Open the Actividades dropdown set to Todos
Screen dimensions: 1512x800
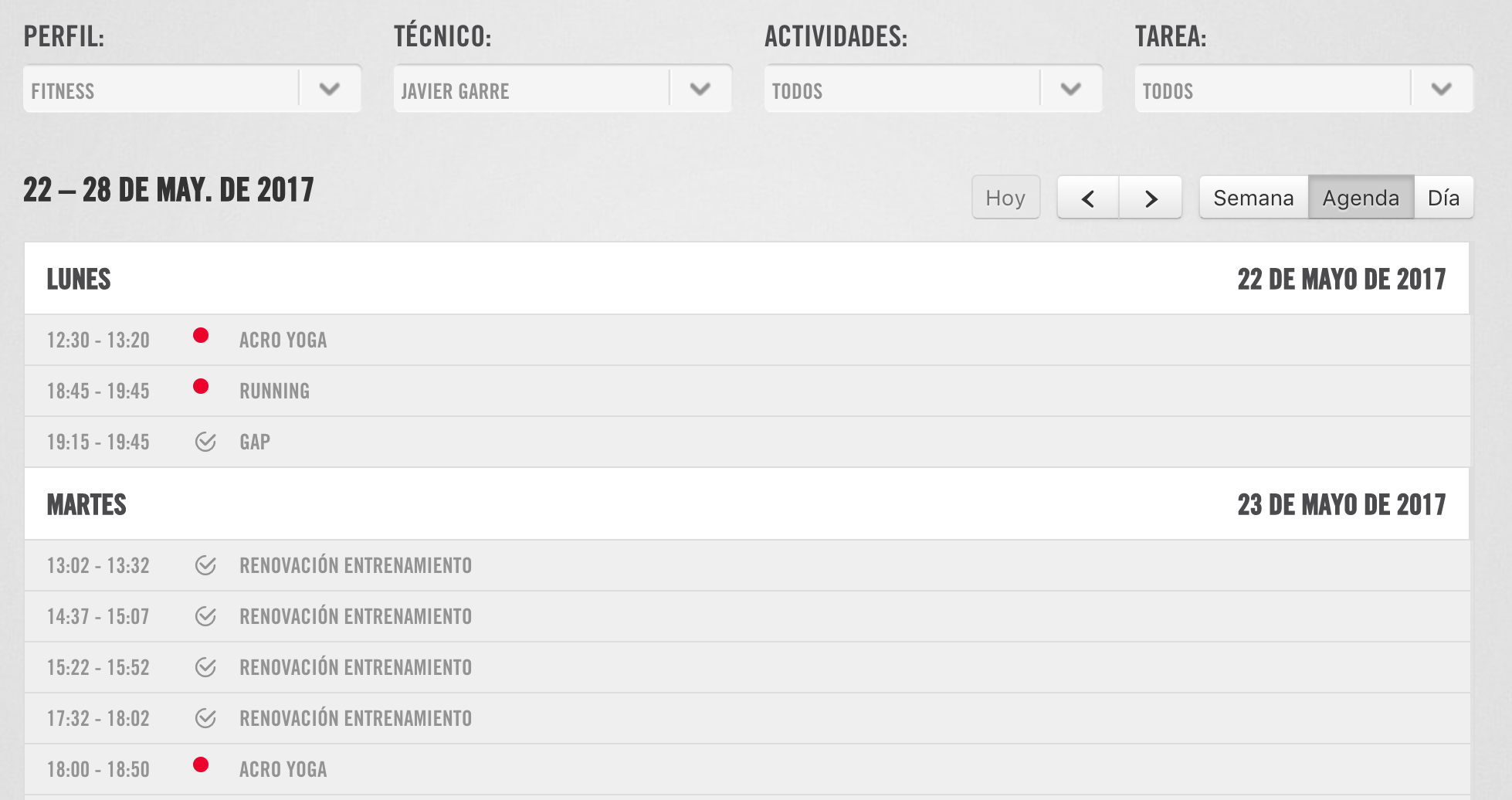coord(934,89)
